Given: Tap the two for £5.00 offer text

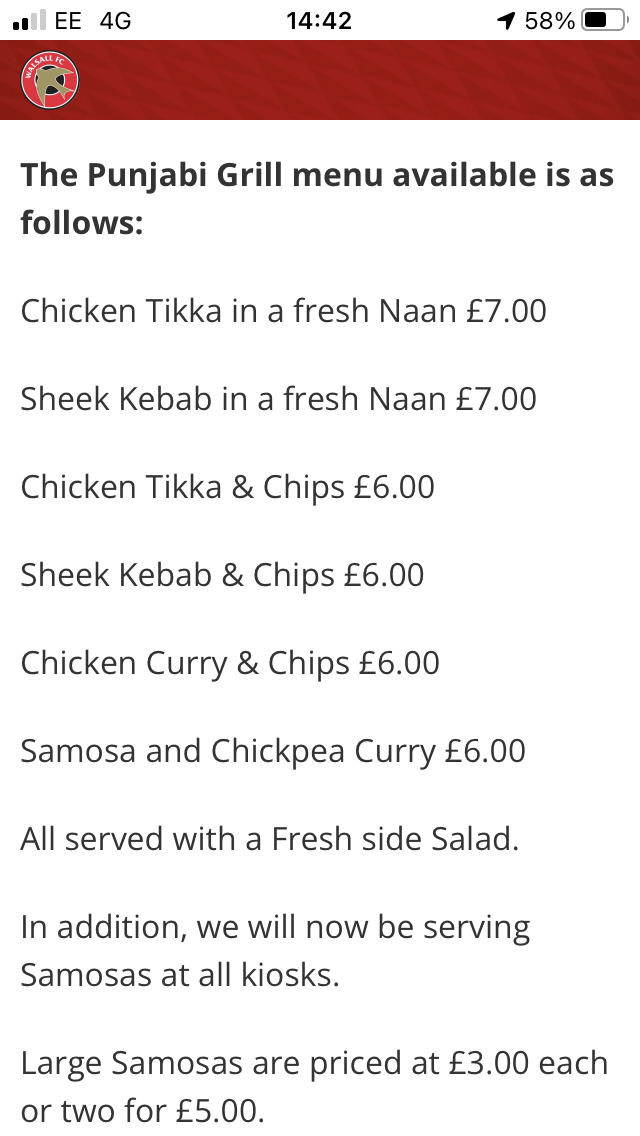Looking at the screenshot, I should pyautogui.click(x=142, y=1111).
